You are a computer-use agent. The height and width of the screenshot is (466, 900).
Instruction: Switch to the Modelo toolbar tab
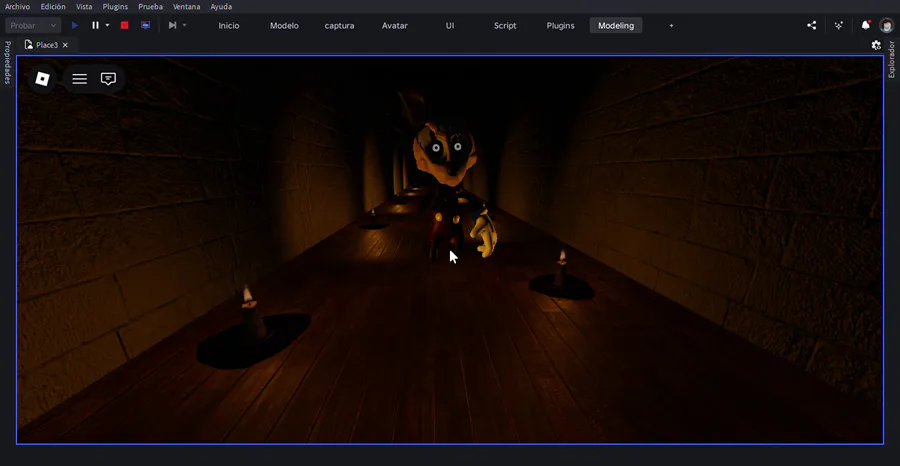coord(284,25)
